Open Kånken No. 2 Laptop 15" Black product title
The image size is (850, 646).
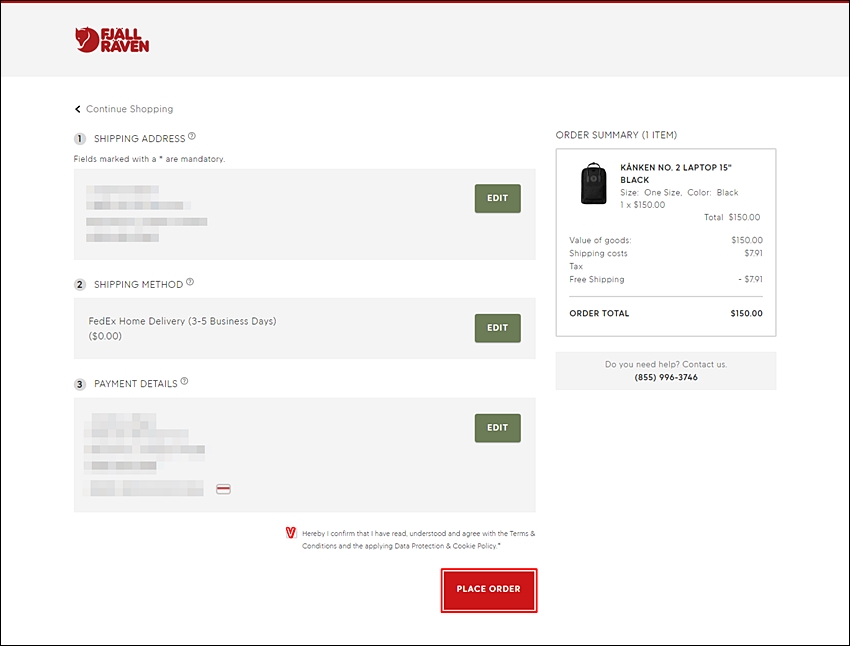click(x=676, y=173)
